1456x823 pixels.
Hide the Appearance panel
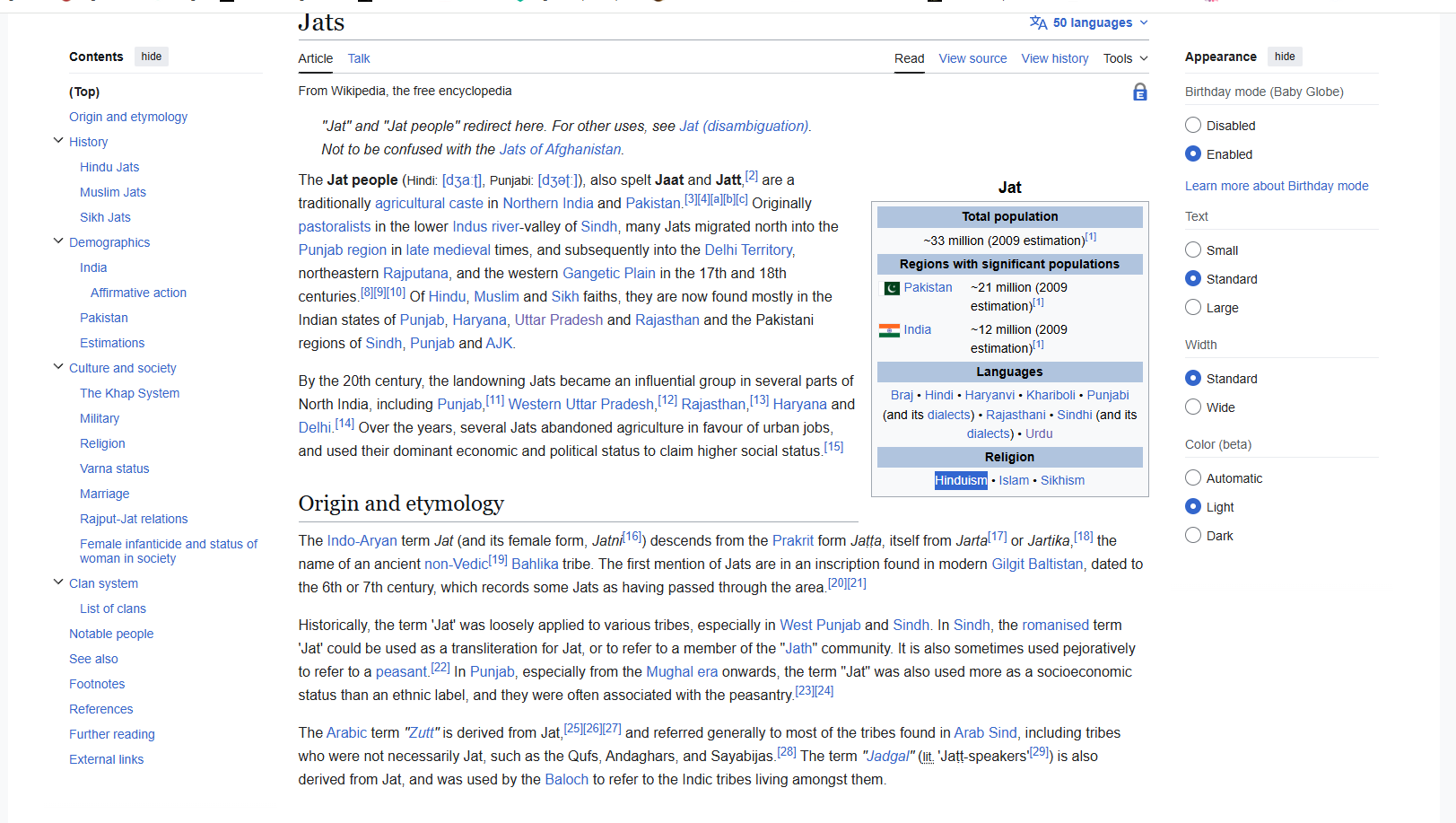click(1285, 56)
